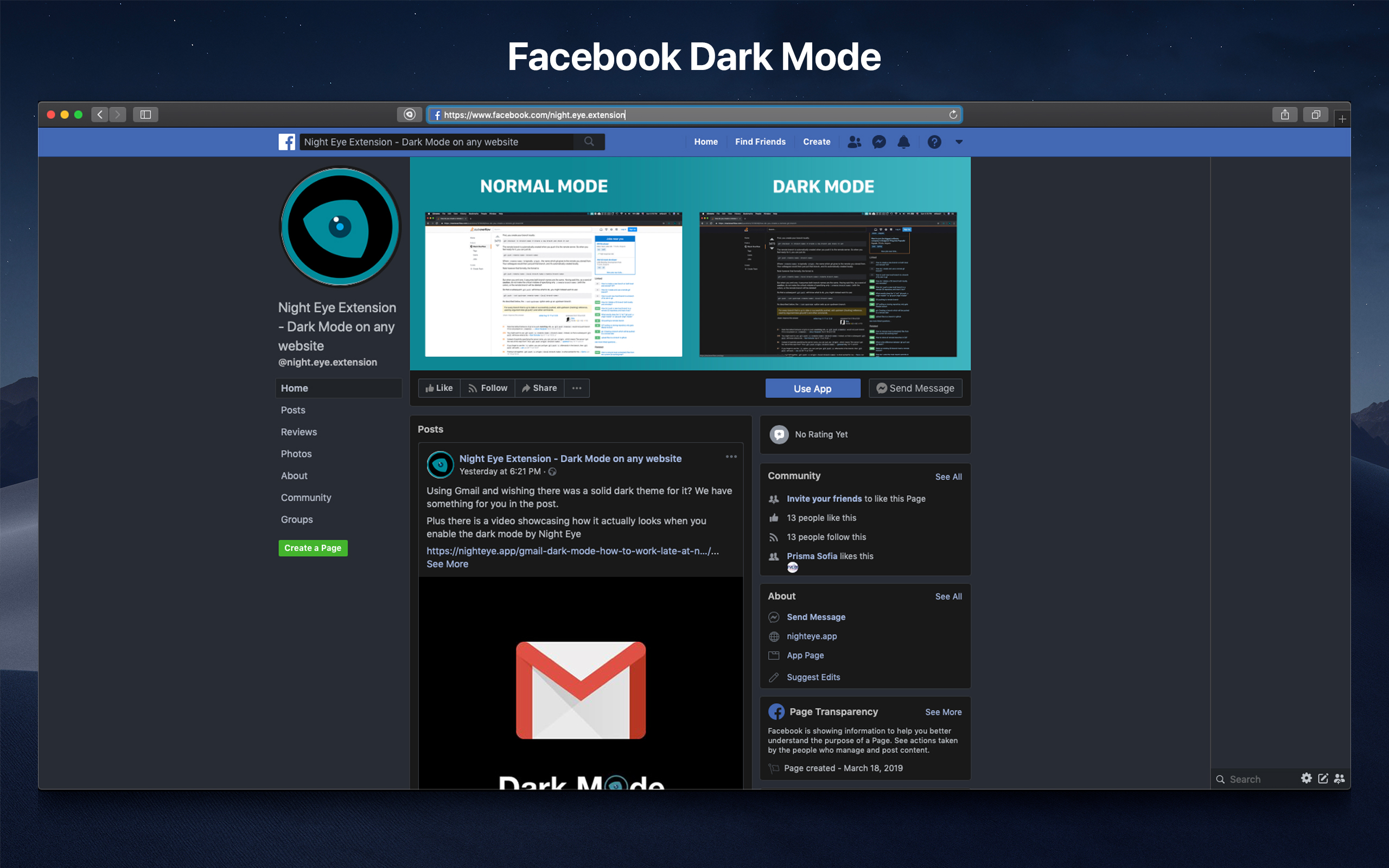Screen dimensions: 1389x868
Task: Open the nighteye.app gmail-dark-mode link in the post
Action: [x=572, y=551]
